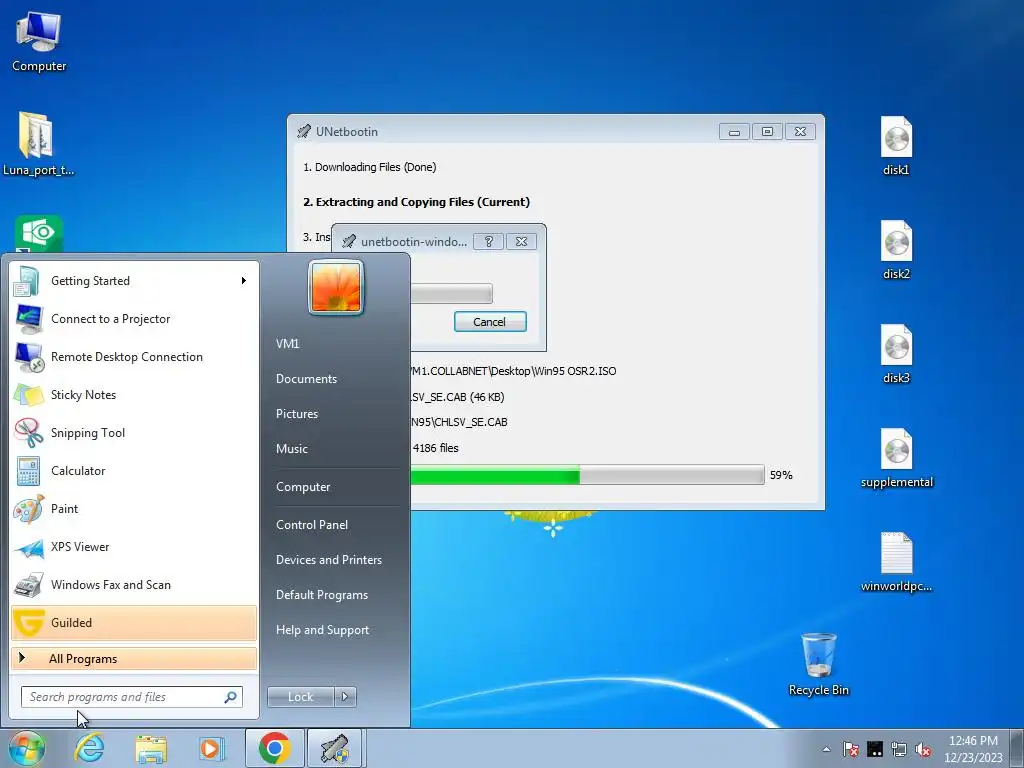Click the '4186 files' text

click(x=436, y=448)
